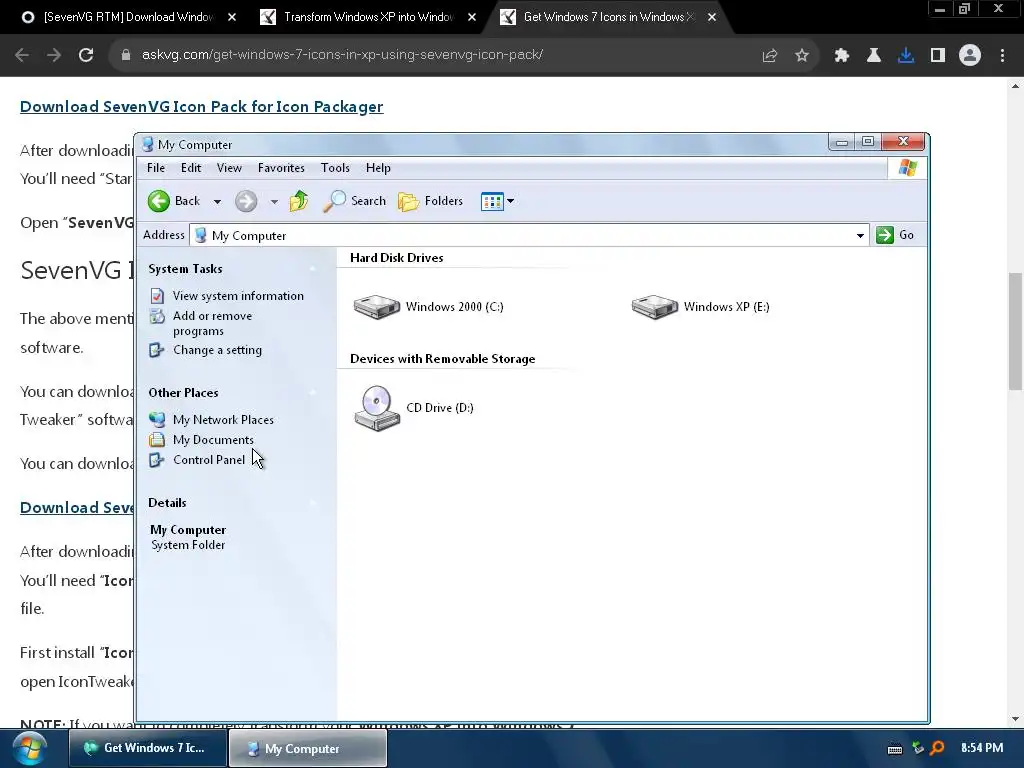
Task: Open the Tools menu
Action: click(335, 168)
